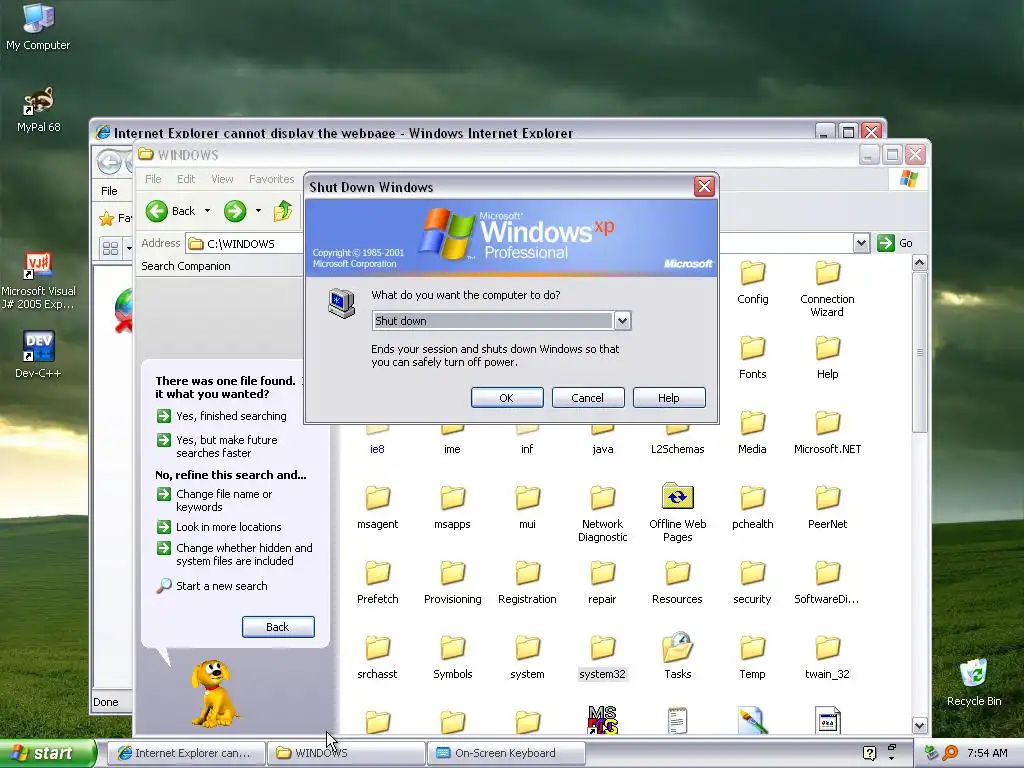This screenshot has height=768, width=1024.
Task: Click the Go button next to address bar
Action: pos(895,243)
